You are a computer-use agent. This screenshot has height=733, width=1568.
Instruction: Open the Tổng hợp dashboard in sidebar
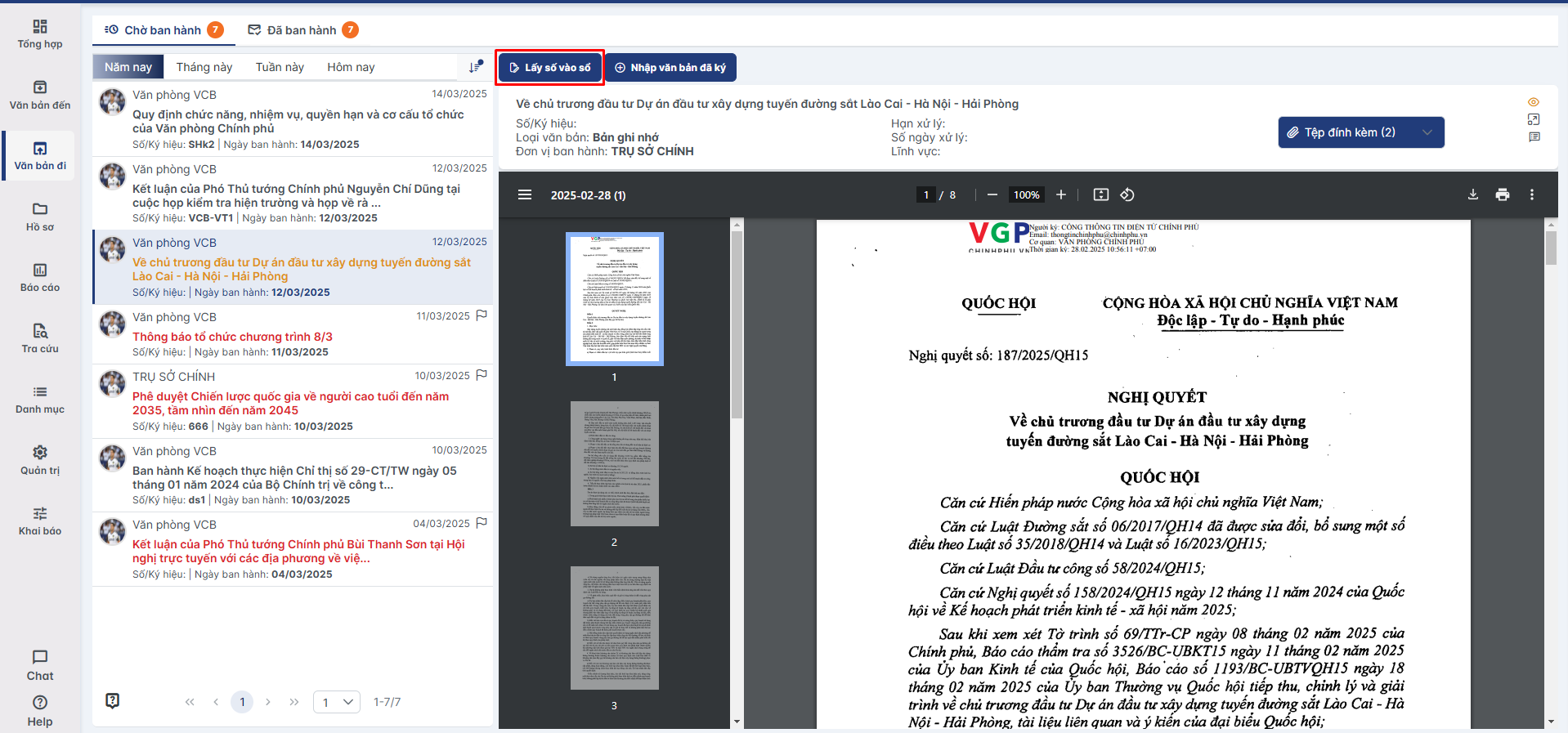click(40, 34)
